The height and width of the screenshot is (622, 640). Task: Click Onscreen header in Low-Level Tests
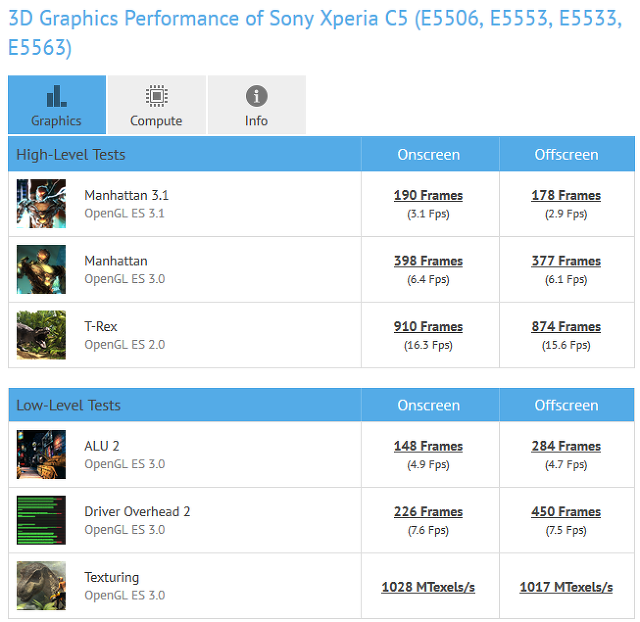[x=429, y=405]
